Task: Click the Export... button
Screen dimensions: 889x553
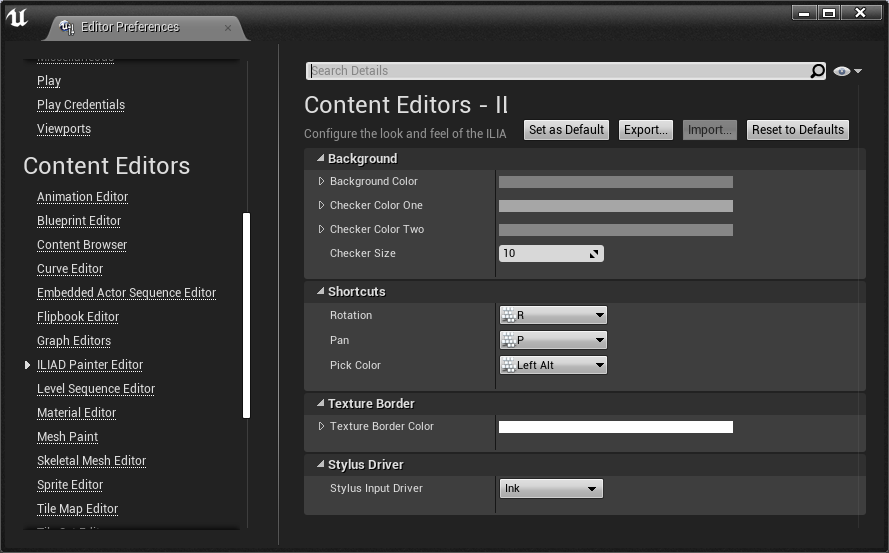Action: click(x=646, y=130)
